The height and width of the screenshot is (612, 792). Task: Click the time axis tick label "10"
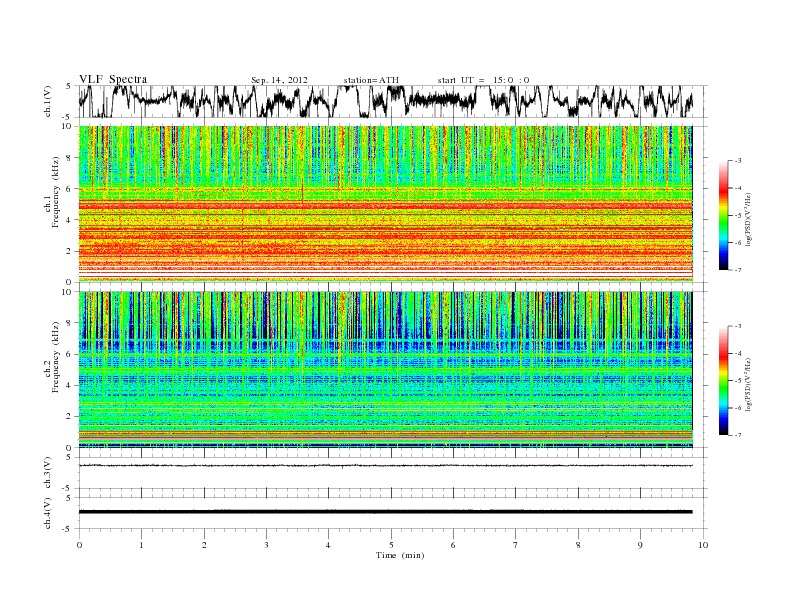(x=703, y=545)
